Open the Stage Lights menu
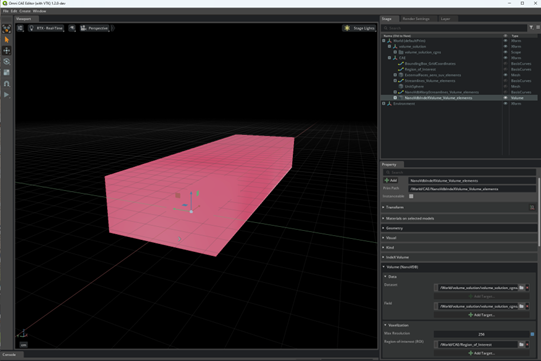 pos(359,28)
